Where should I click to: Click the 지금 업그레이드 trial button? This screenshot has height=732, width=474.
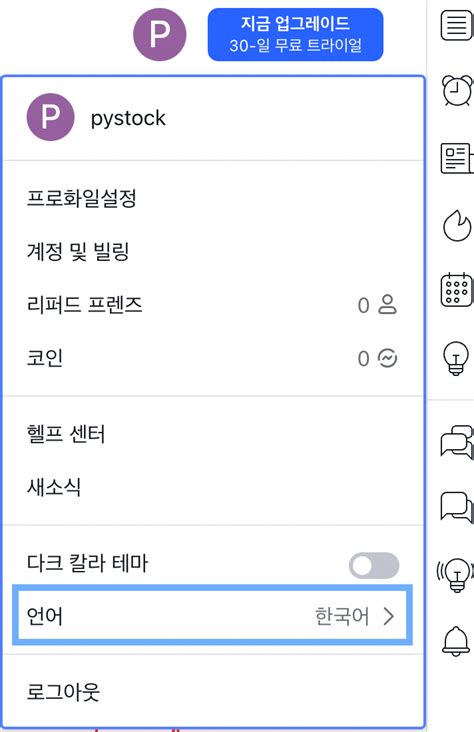295,35
